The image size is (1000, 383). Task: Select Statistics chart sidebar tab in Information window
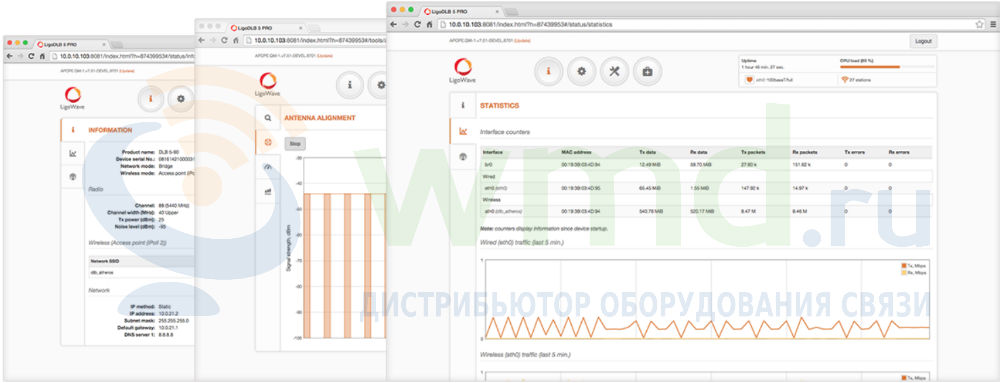pyautogui.click(x=73, y=153)
